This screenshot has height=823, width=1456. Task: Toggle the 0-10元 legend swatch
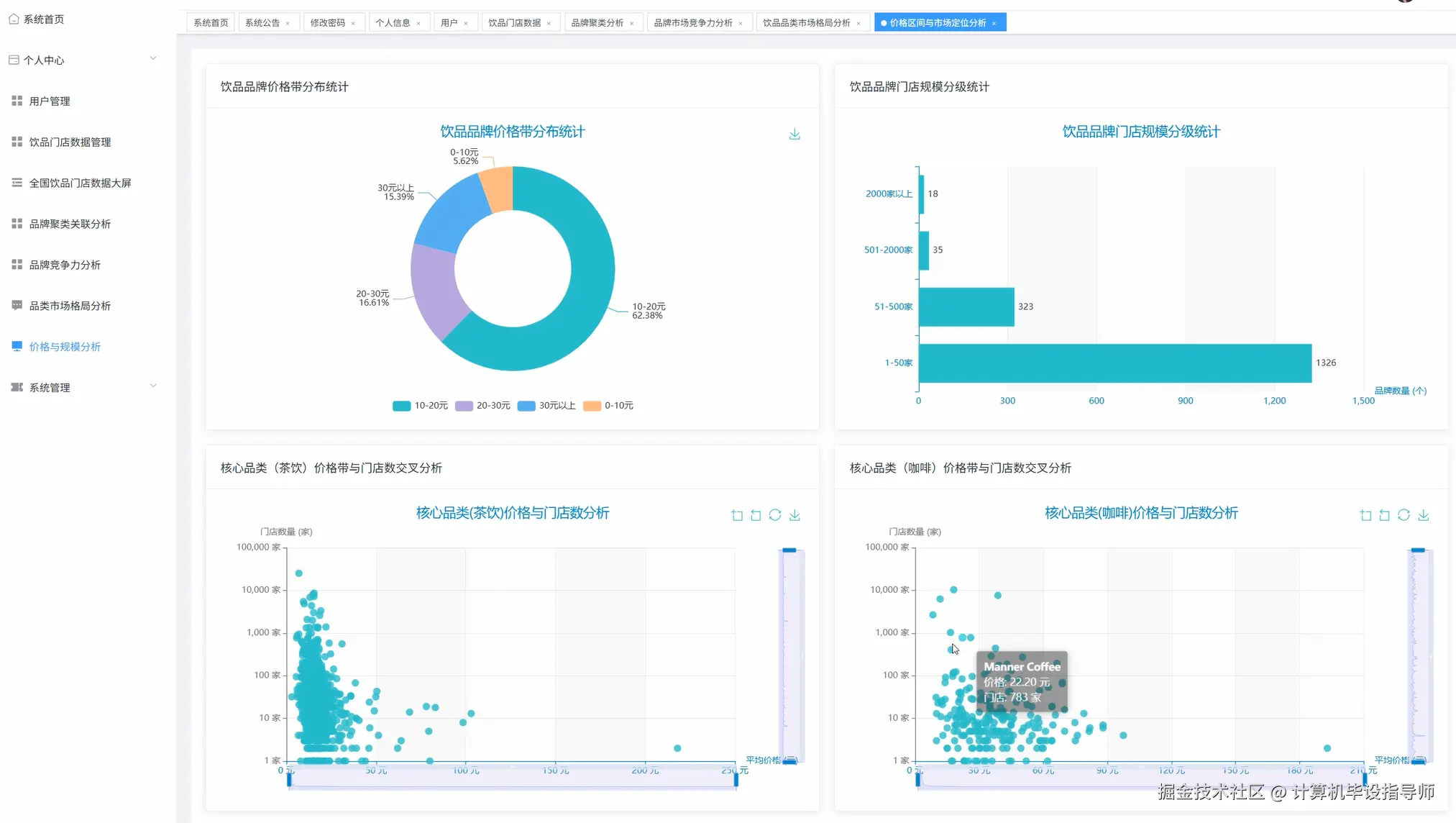[592, 406]
